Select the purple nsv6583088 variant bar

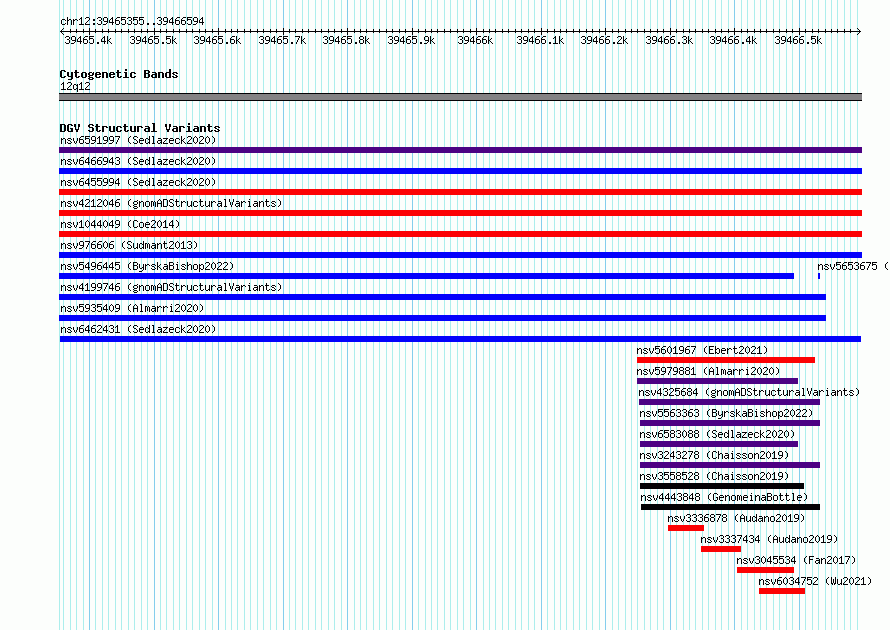click(x=719, y=444)
